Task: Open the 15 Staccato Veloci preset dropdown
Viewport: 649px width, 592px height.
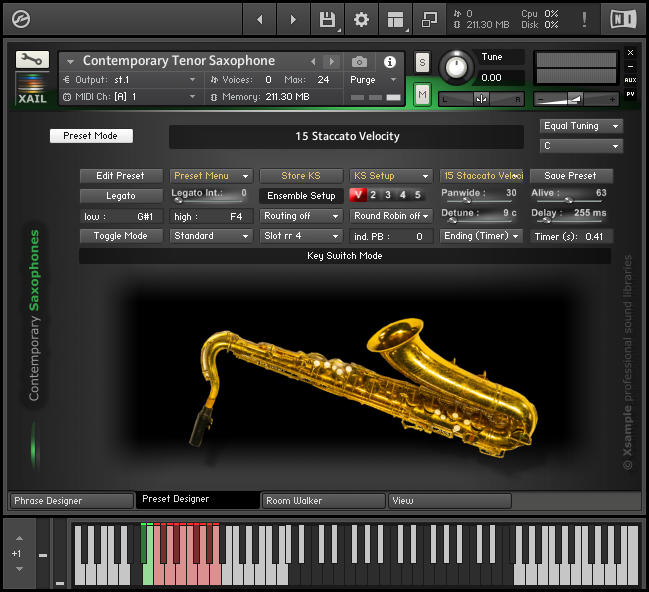Action: 481,176
